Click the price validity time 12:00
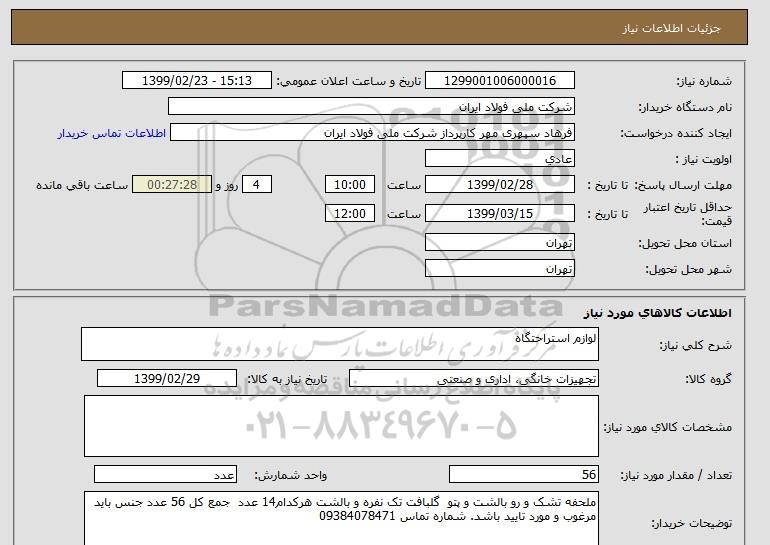This screenshot has height=545, width=770. click(350, 213)
